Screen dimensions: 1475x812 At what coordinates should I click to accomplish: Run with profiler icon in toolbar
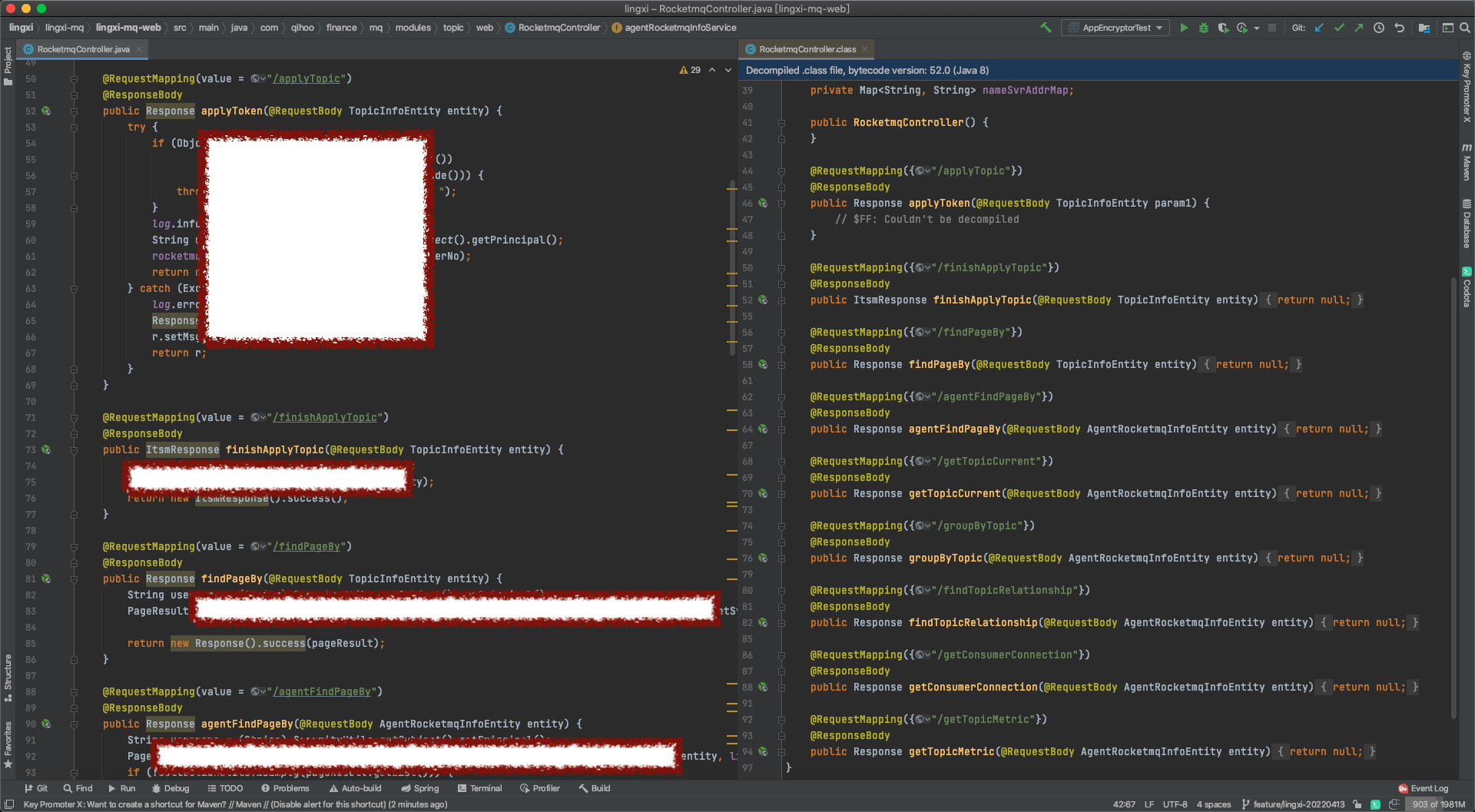pos(1242,28)
